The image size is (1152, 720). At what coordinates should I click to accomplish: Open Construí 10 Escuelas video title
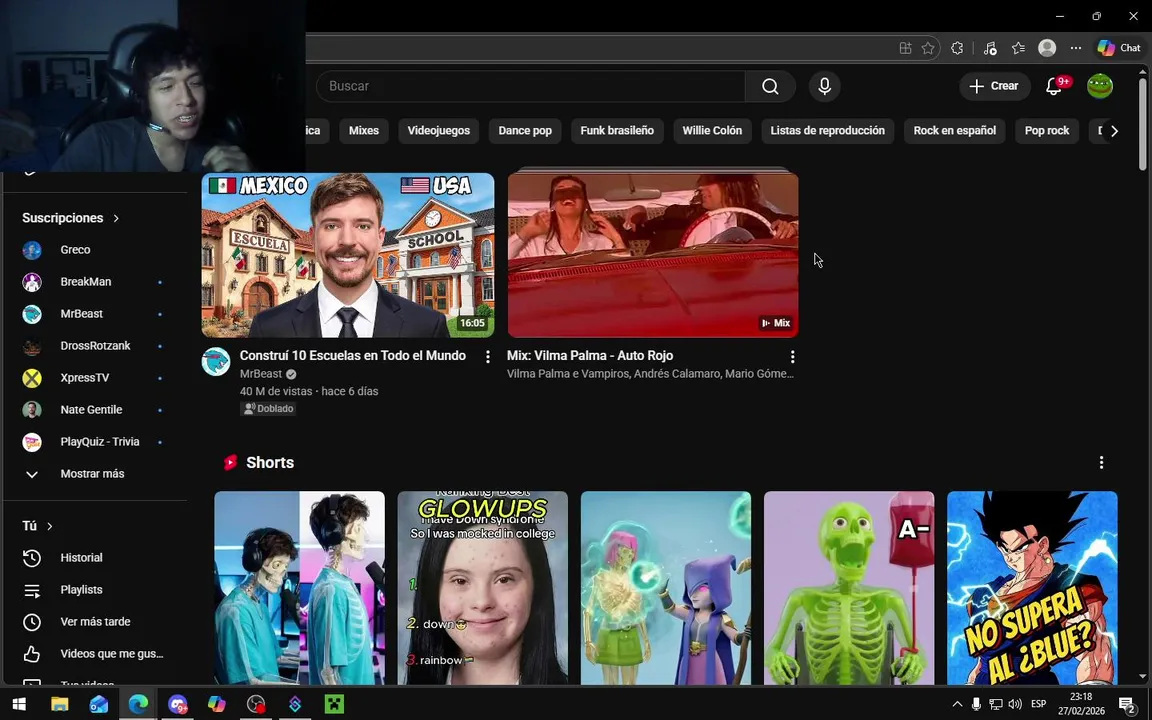(353, 356)
